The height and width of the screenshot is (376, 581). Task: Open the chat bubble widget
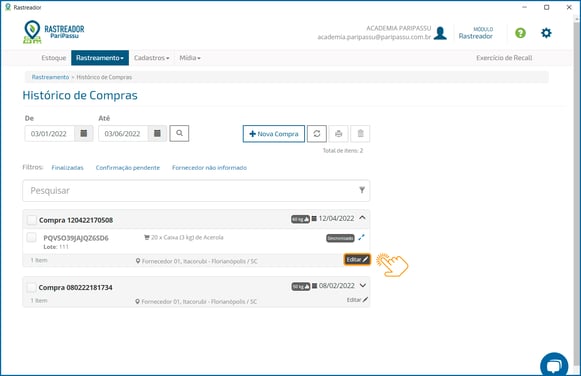point(554,365)
